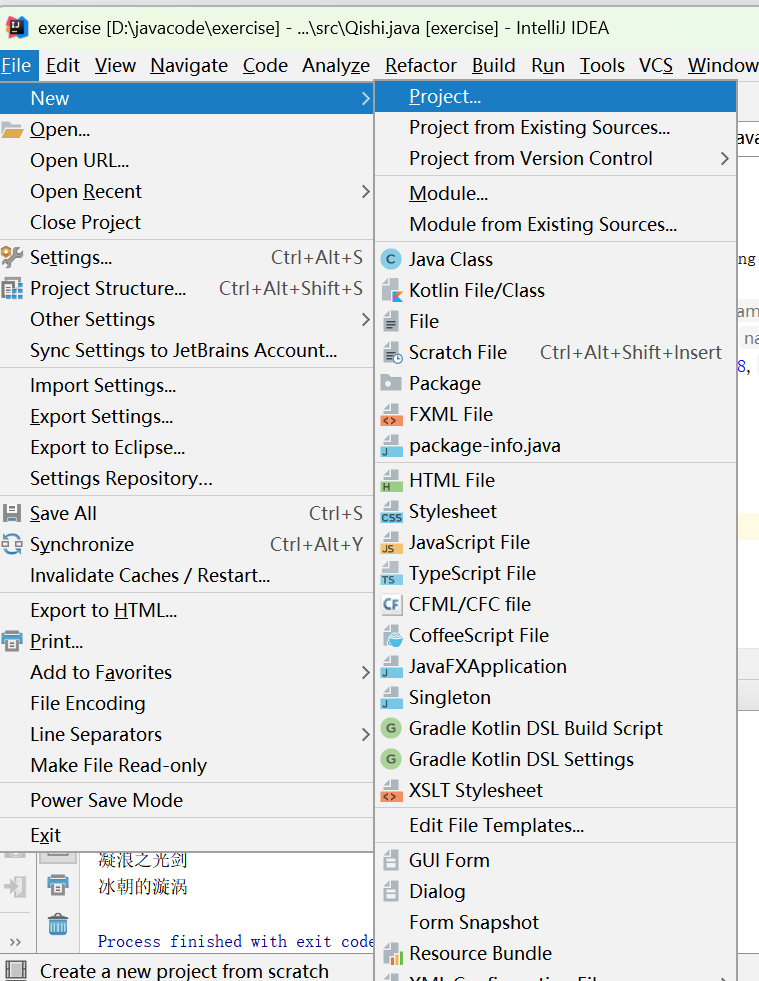This screenshot has width=759, height=981.
Task: Select Project from Existing Sources...
Action: coord(555,128)
